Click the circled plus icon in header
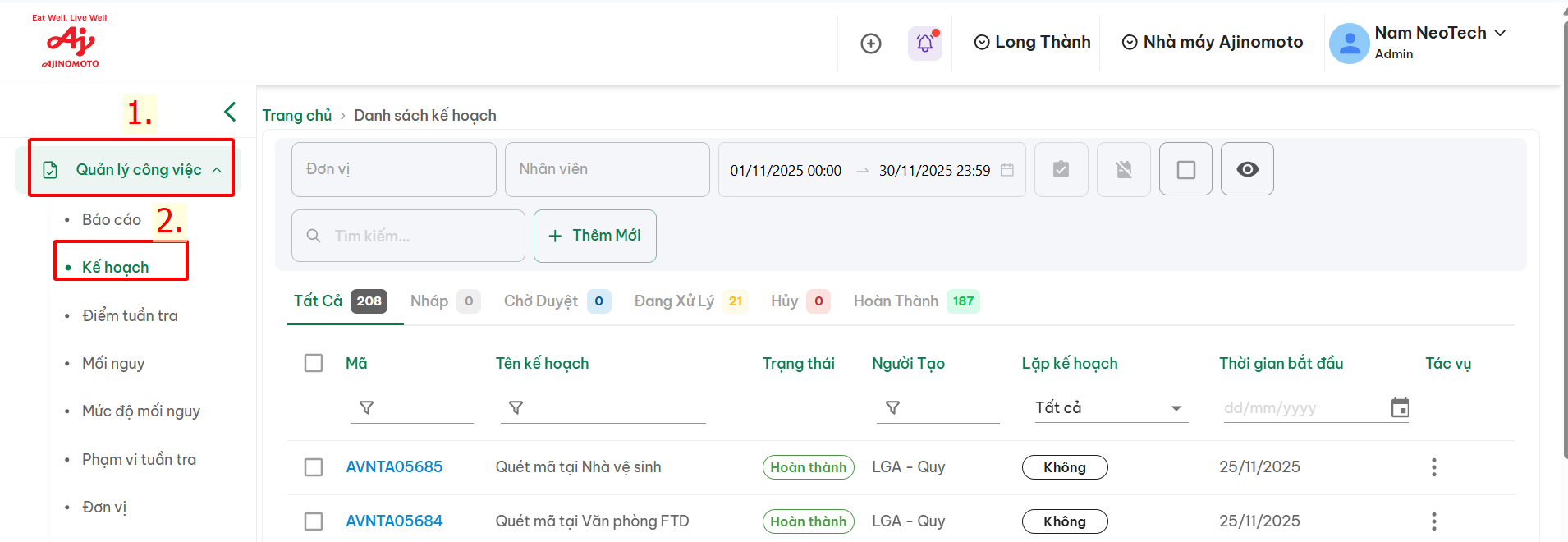Viewport: 1568px width, 542px height. pyautogui.click(x=870, y=43)
